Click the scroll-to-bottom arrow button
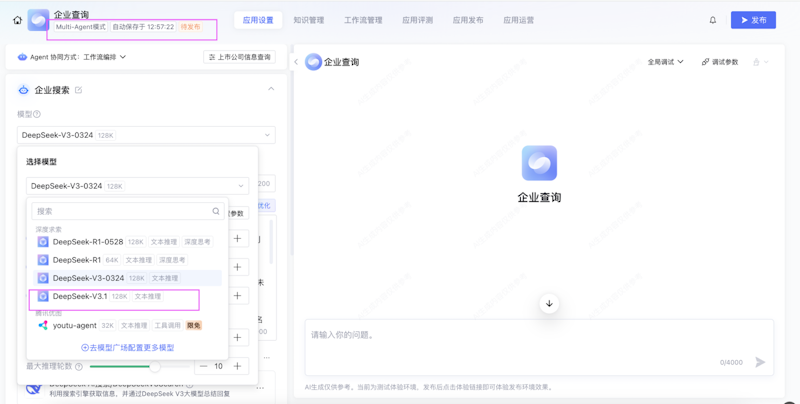The height and width of the screenshot is (404, 800). 549,304
